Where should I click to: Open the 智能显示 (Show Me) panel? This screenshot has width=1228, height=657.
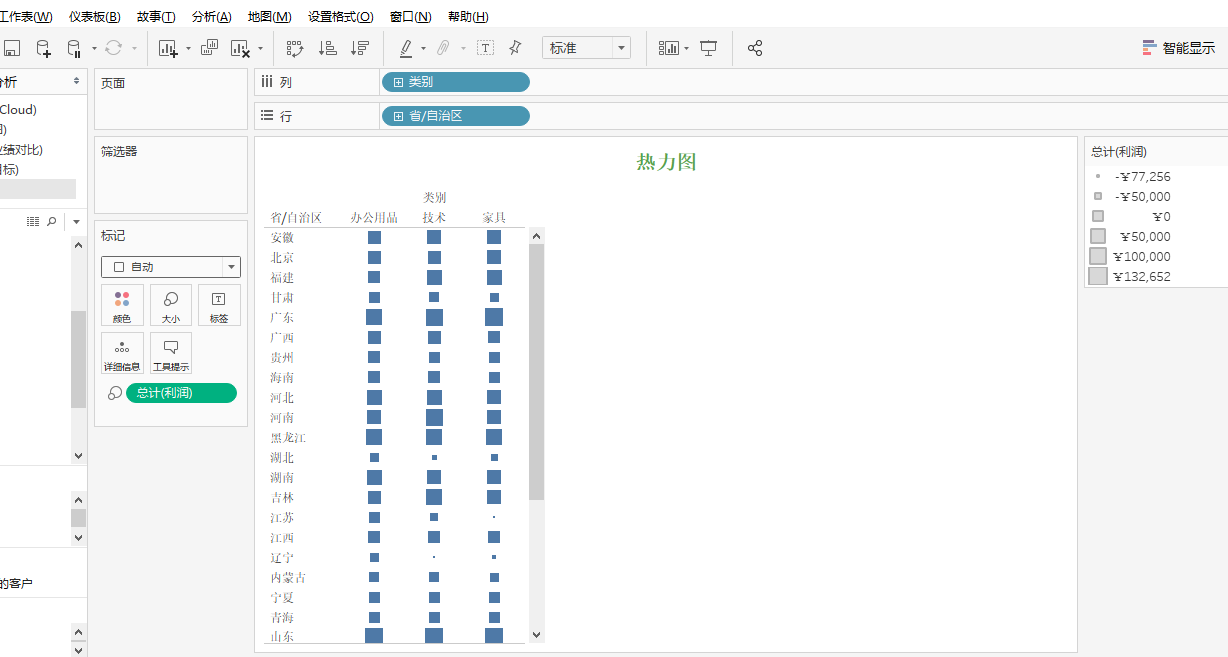point(1179,48)
